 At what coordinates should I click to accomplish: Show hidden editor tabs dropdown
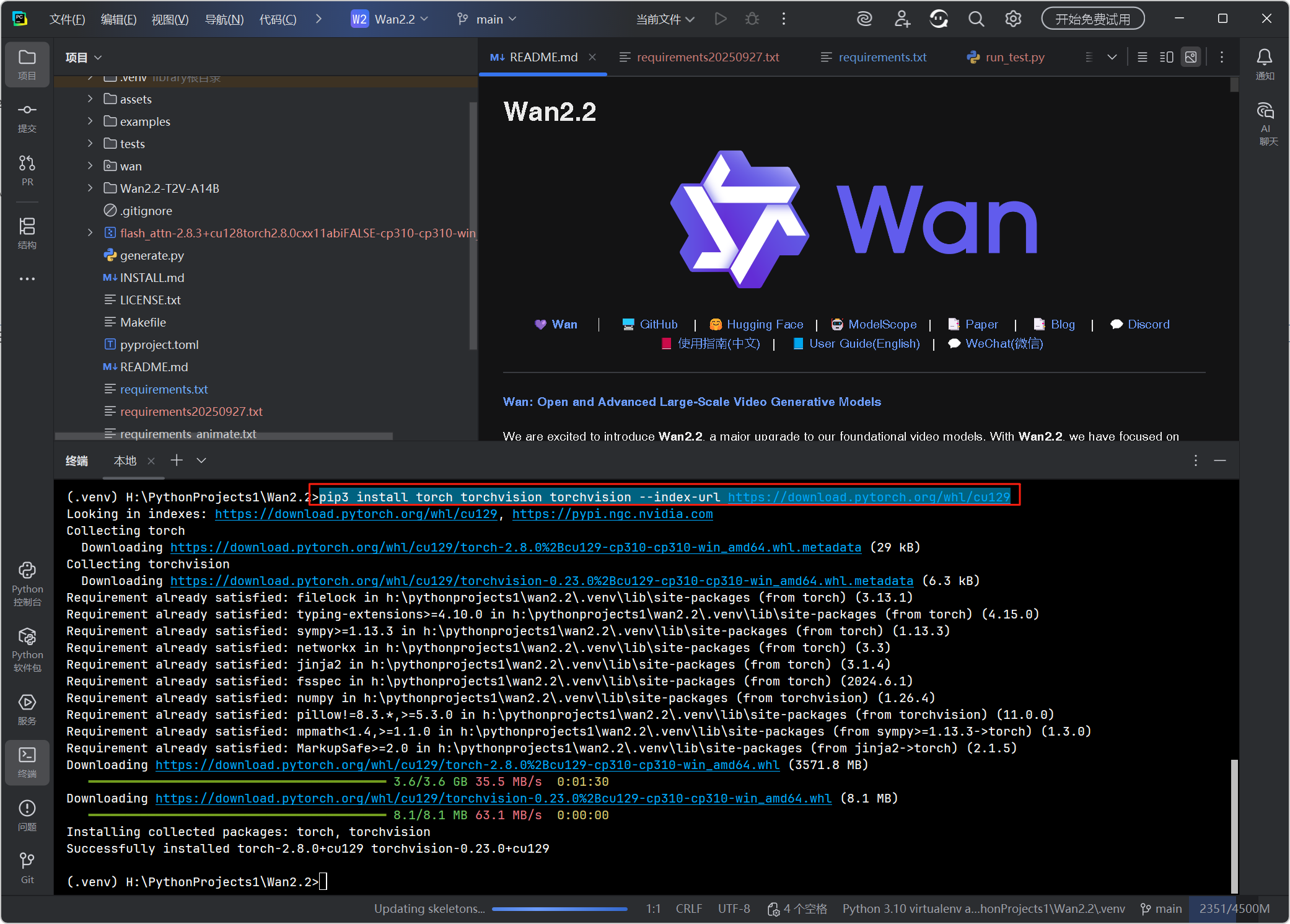coord(1112,57)
